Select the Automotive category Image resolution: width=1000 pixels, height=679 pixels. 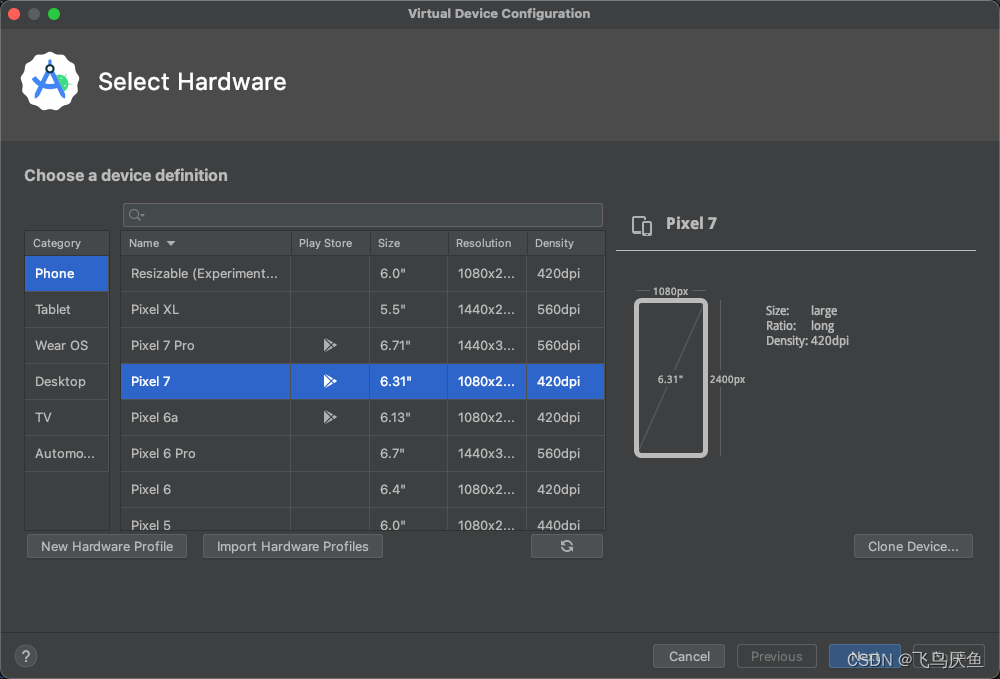pyautogui.click(x=67, y=453)
